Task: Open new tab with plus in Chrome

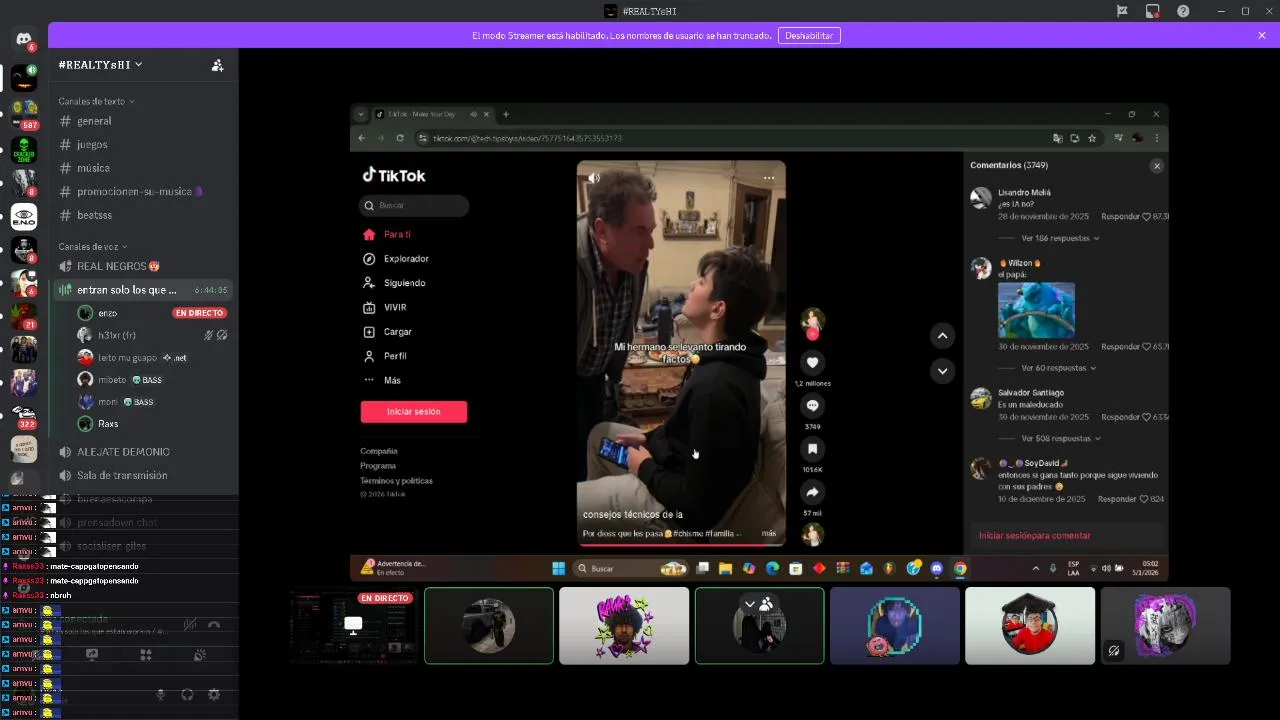Action: pyautogui.click(x=506, y=114)
